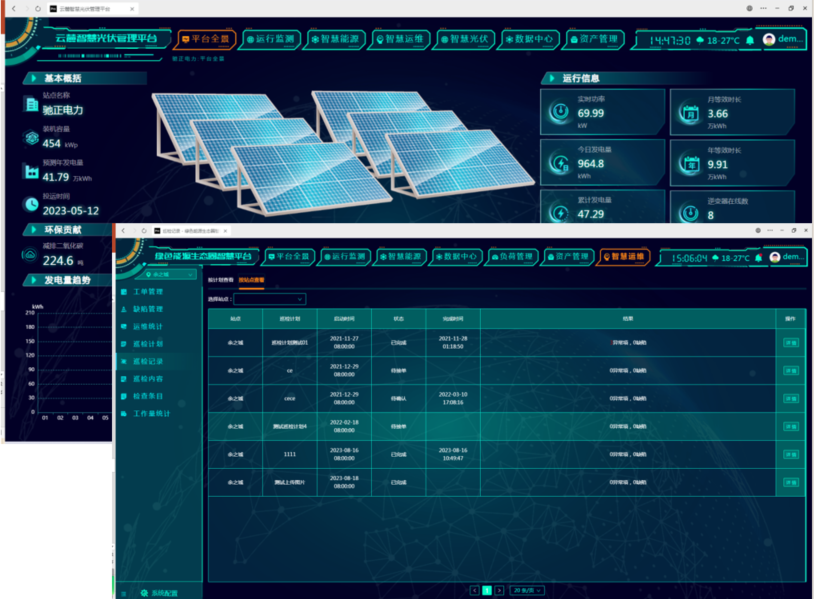The height and width of the screenshot is (599, 814).
Task: Go to next page of records
Action: tap(499, 590)
